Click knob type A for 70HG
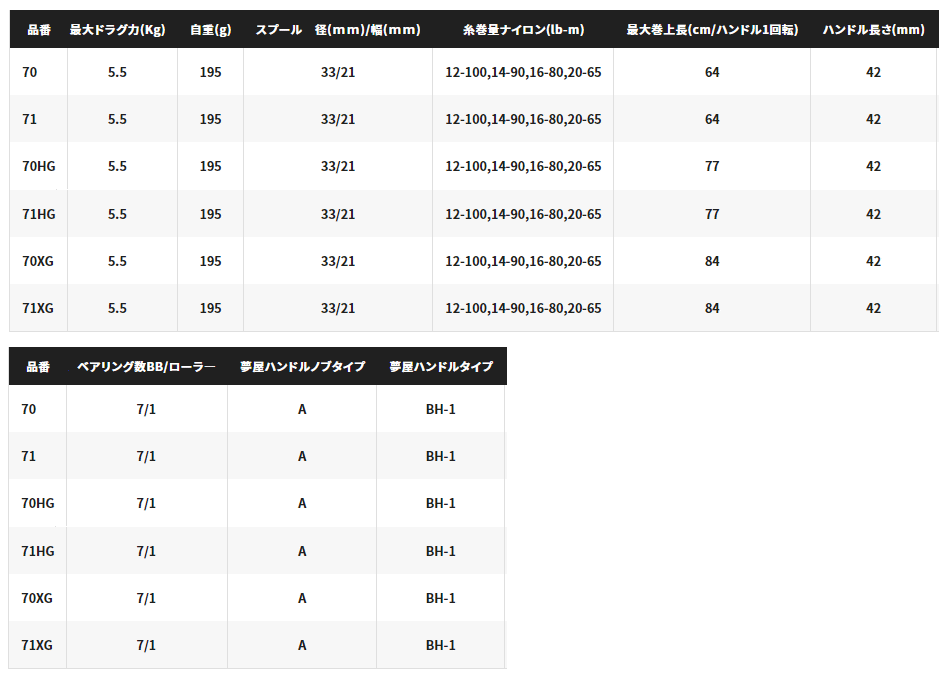945x673 pixels. pyautogui.click(x=302, y=503)
